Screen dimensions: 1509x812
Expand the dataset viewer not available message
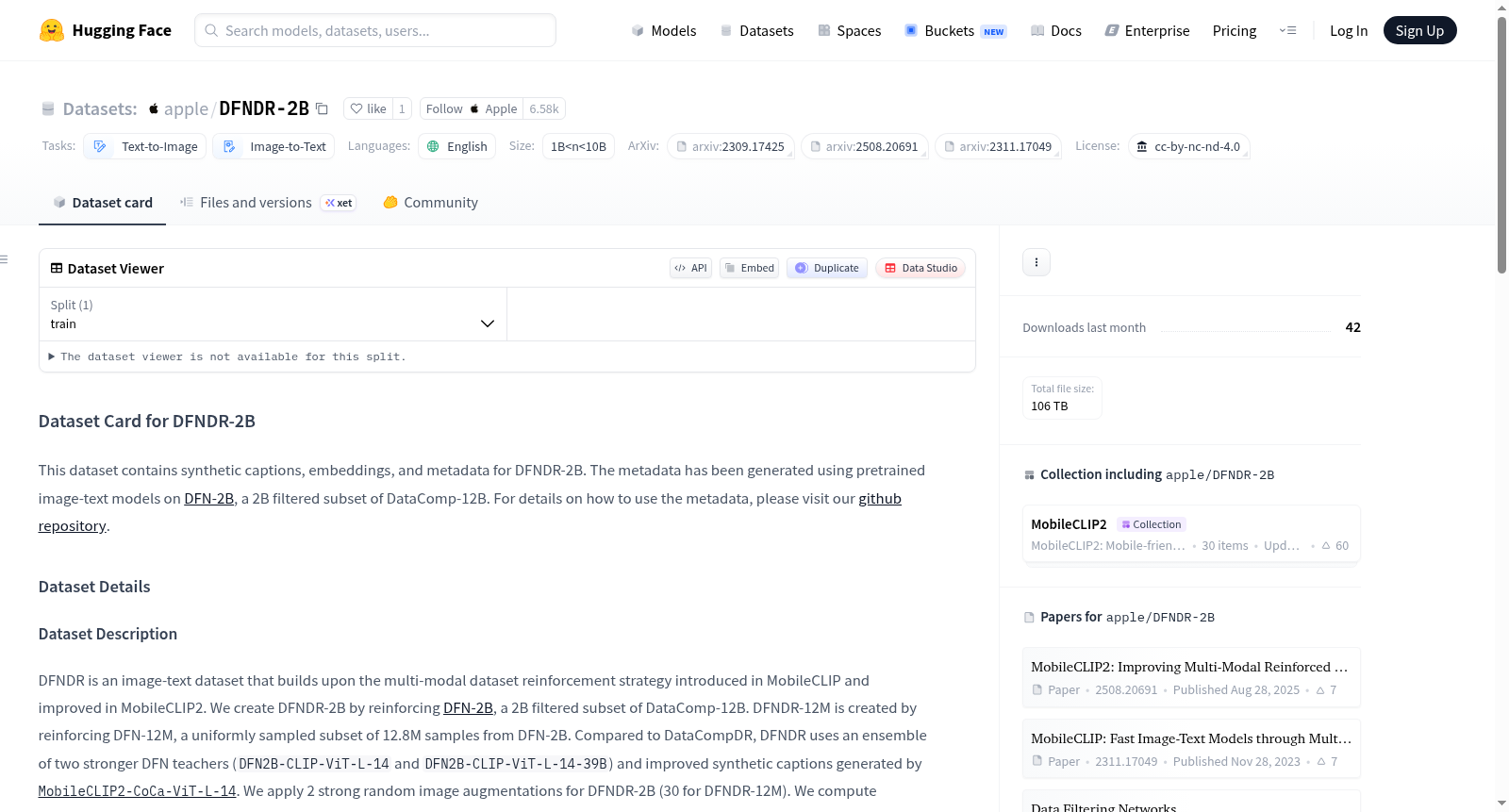[x=227, y=356]
